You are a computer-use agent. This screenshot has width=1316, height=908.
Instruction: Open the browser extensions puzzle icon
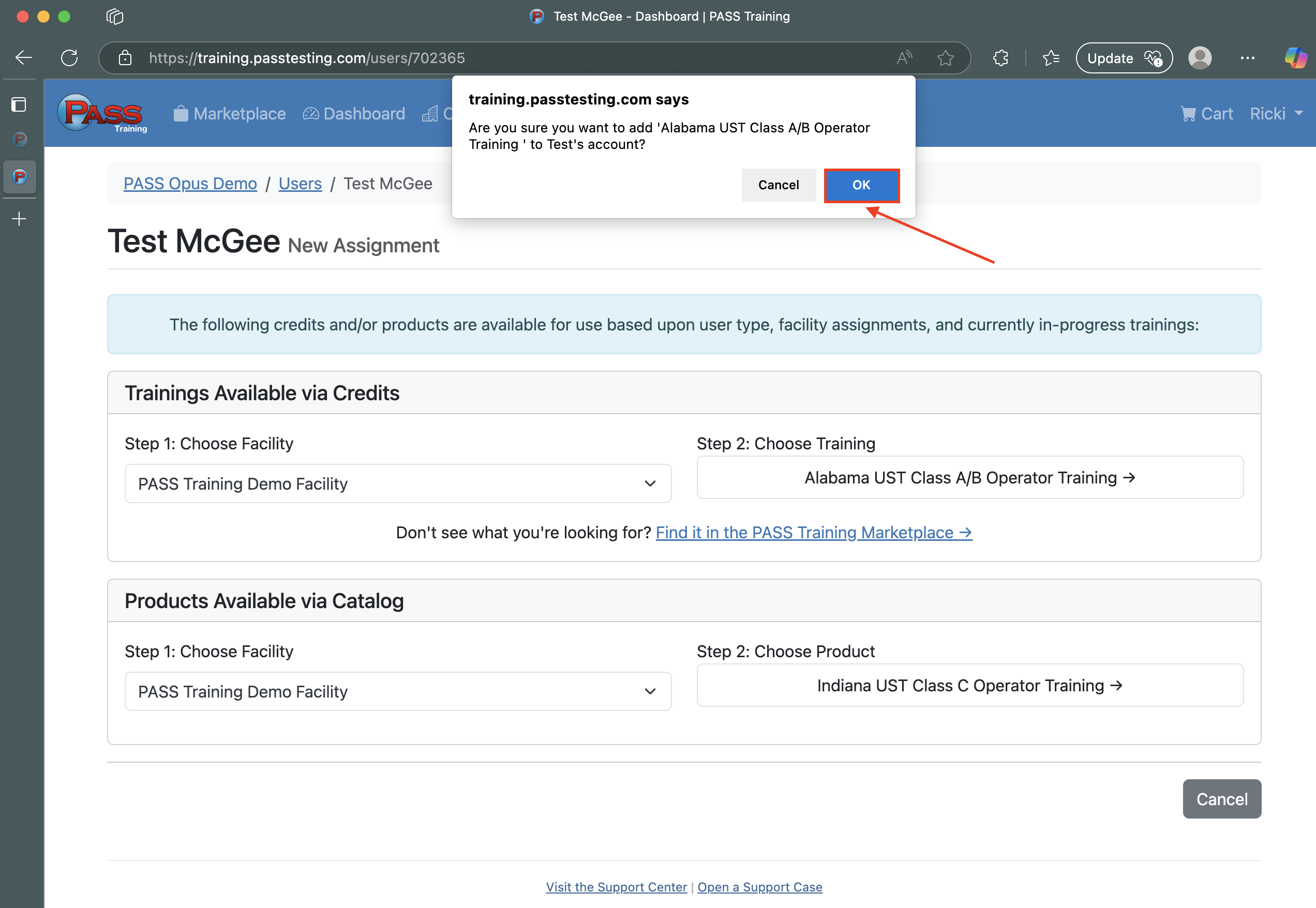[x=1000, y=57]
